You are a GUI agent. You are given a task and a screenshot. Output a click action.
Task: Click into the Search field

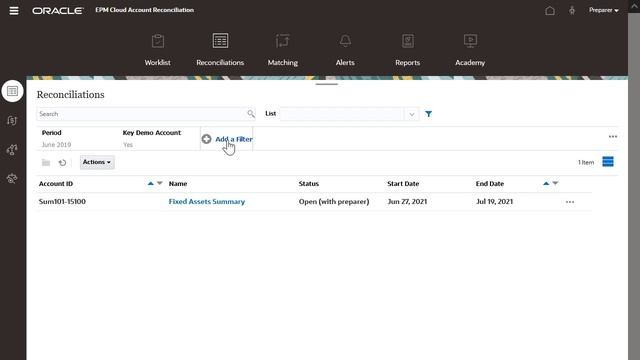click(141, 114)
